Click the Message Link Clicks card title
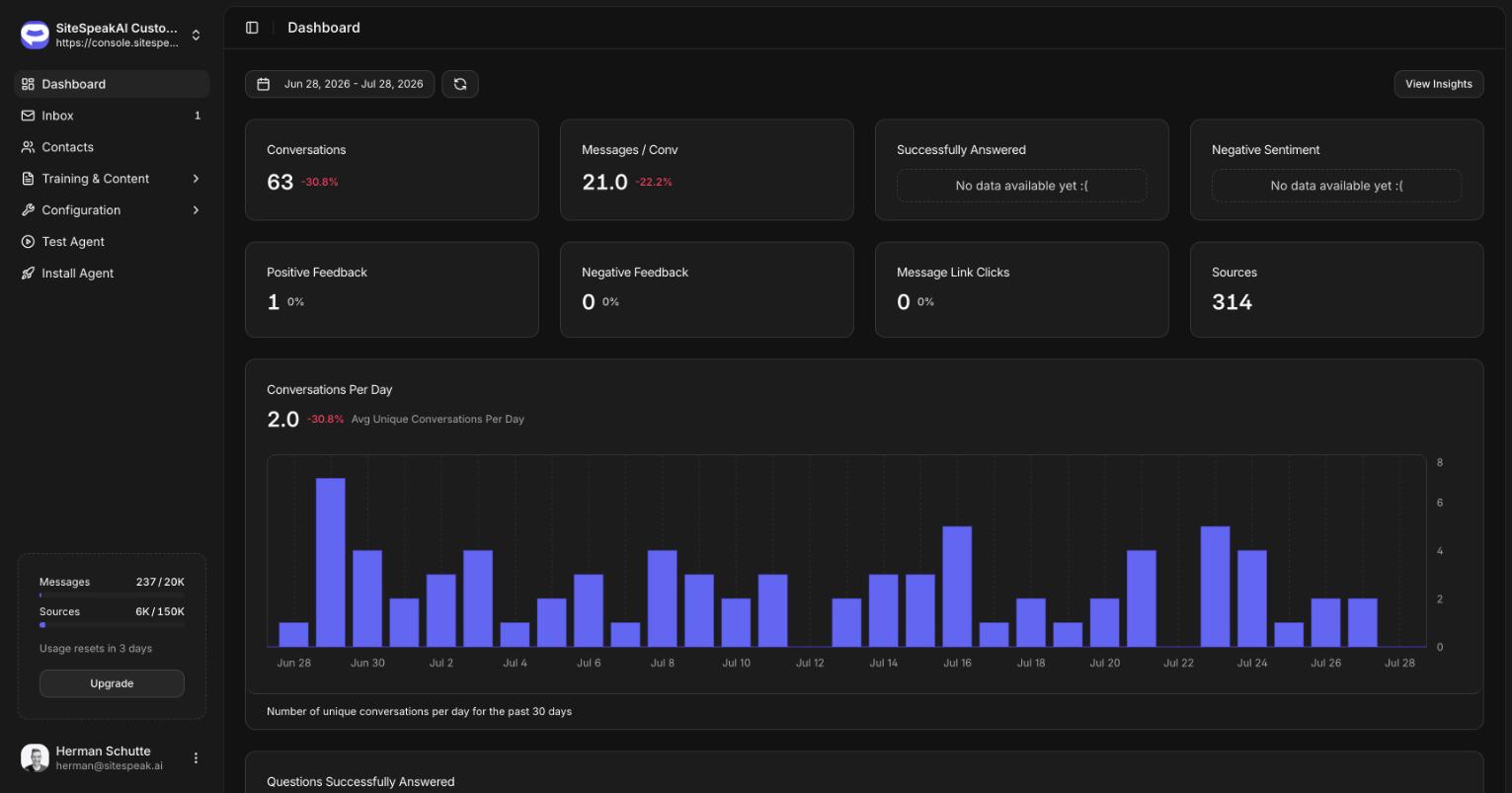1512x793 pixels. (x=953, y=273)
